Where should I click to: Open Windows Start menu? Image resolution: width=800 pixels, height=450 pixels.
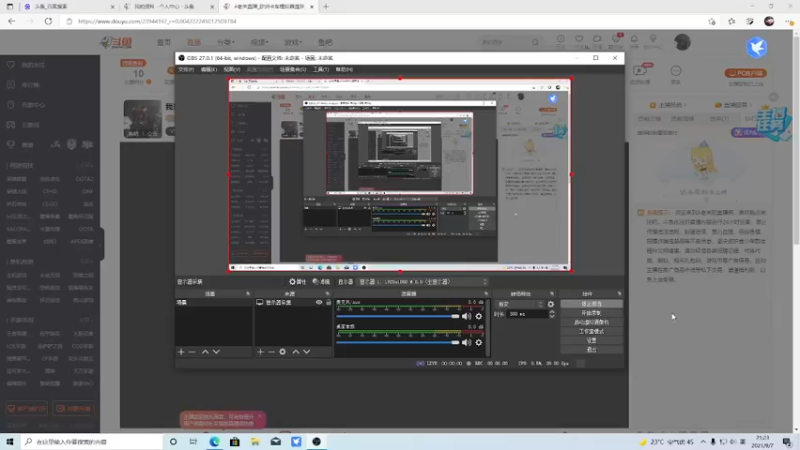pyautogui.click(x=10, y=442)
